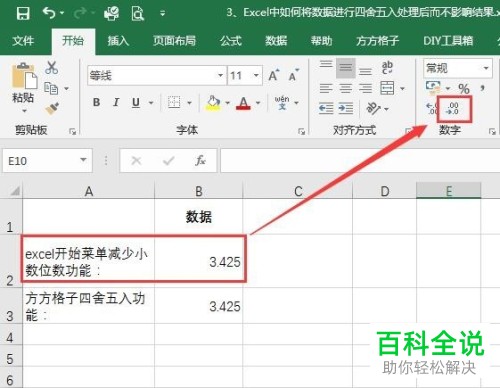The width and height of the screenshot is (500, 388).
Task: Toggle Middle Align icon
Action: coord(346,68)
